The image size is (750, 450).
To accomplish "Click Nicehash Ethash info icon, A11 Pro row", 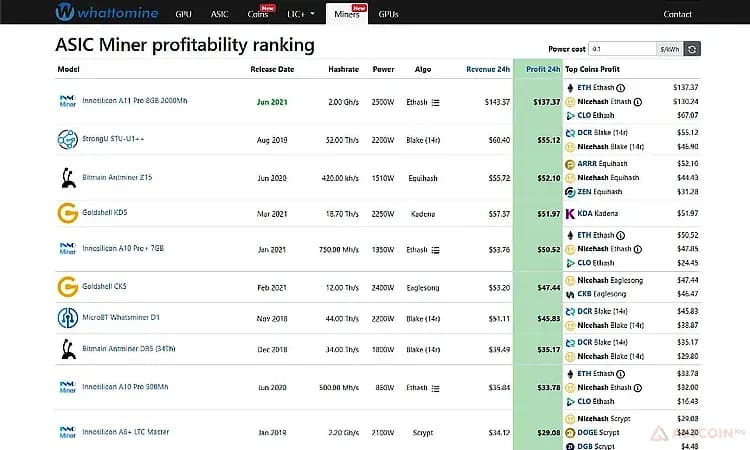I will point(638,102).
